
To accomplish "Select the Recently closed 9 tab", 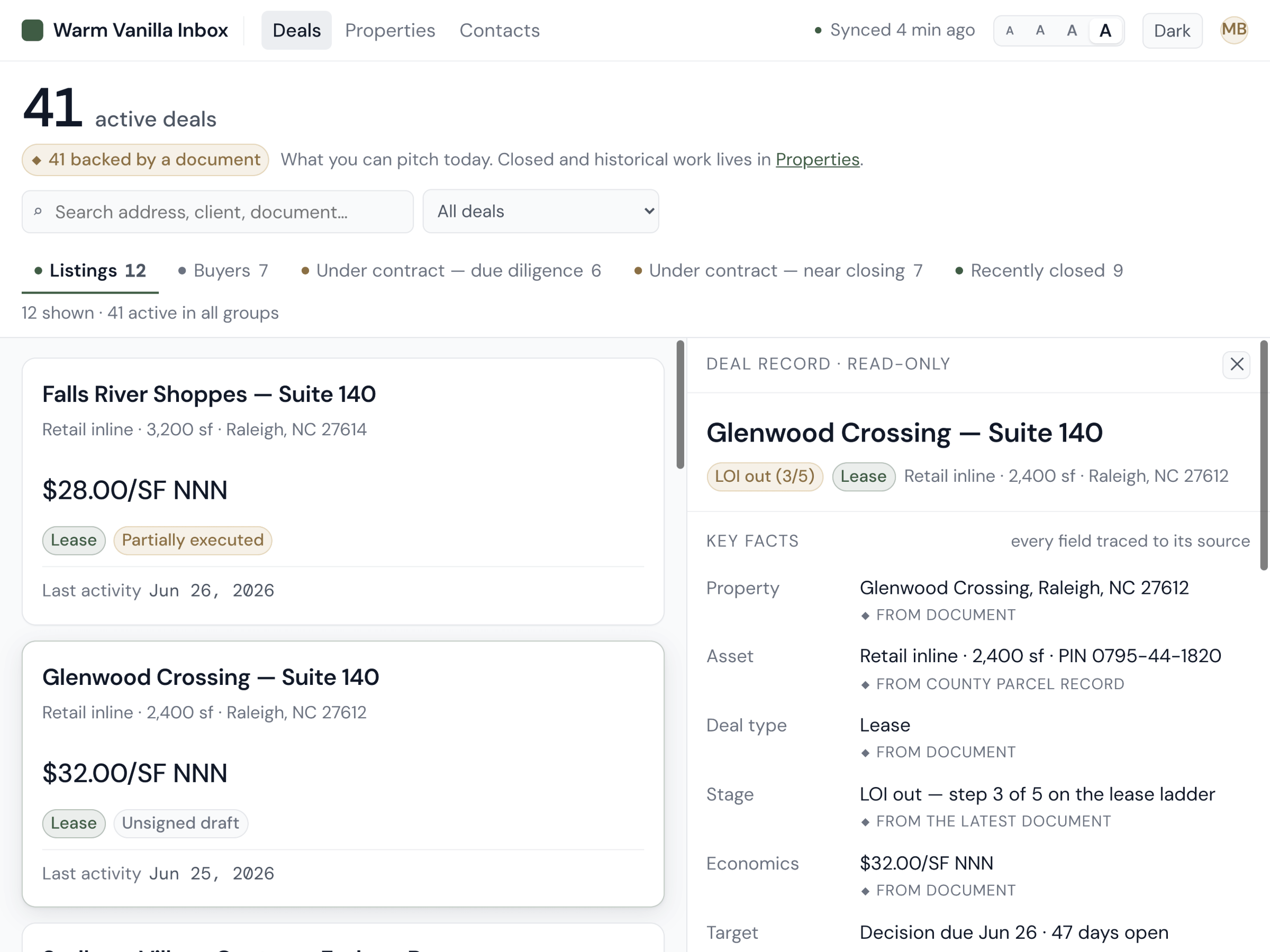I will coord(1039,271).
